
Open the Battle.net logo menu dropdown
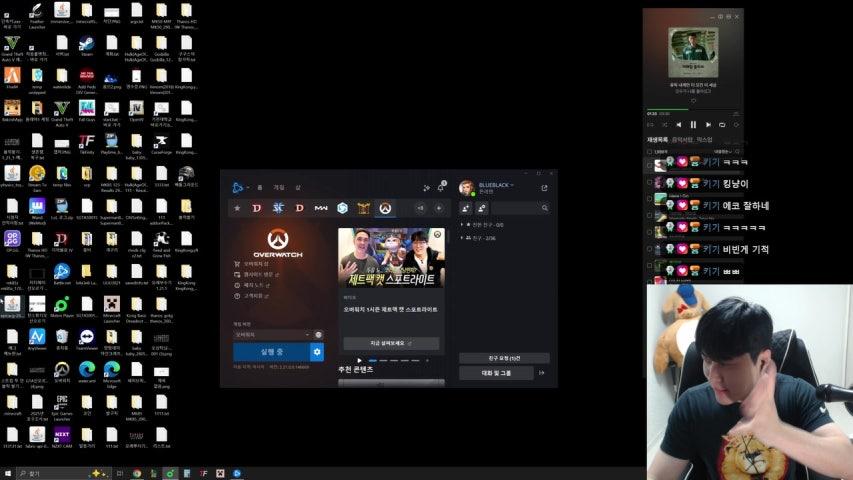click(240, 187)
